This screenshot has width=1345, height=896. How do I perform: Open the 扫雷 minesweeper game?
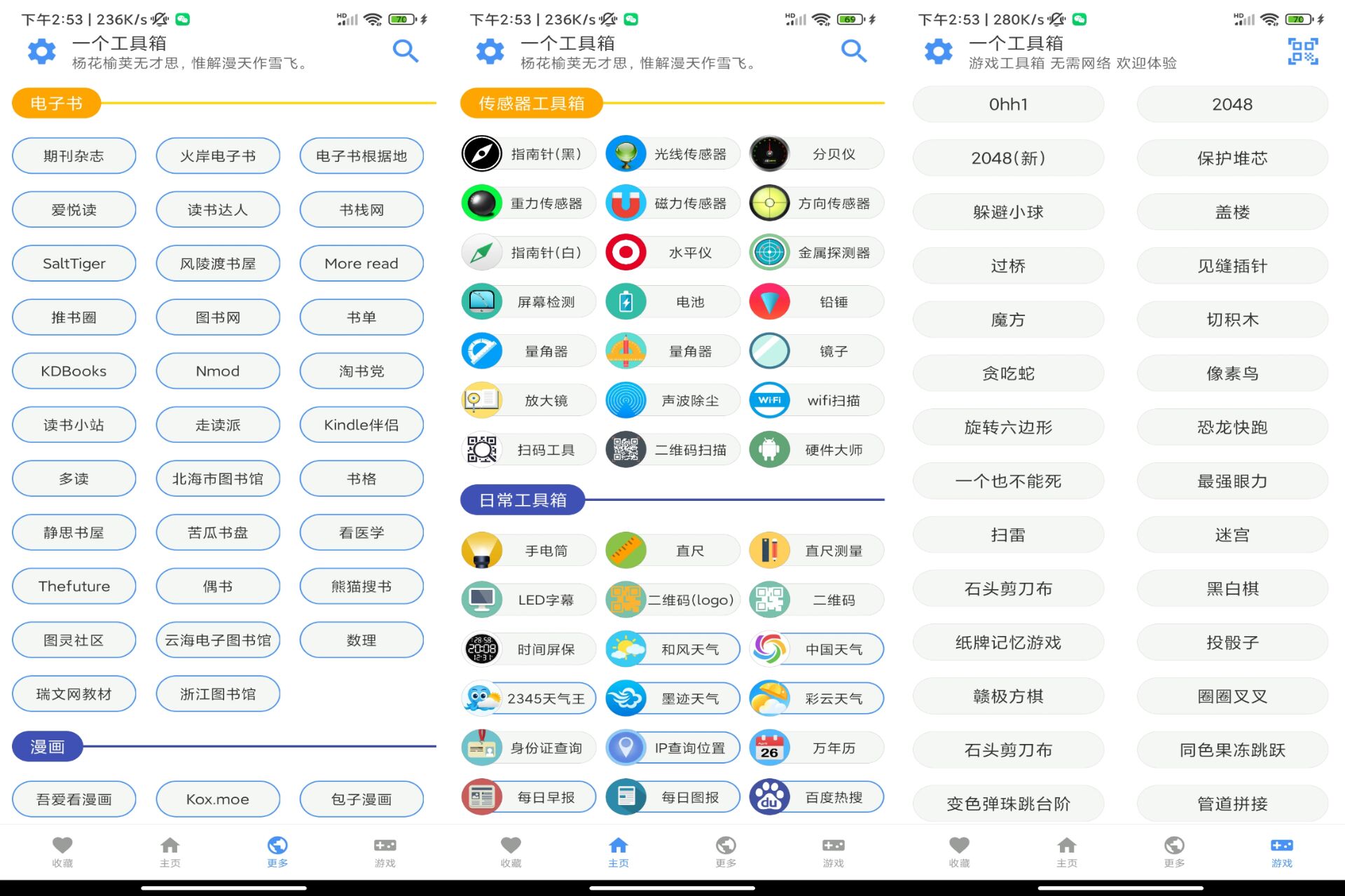[1007, 535]
